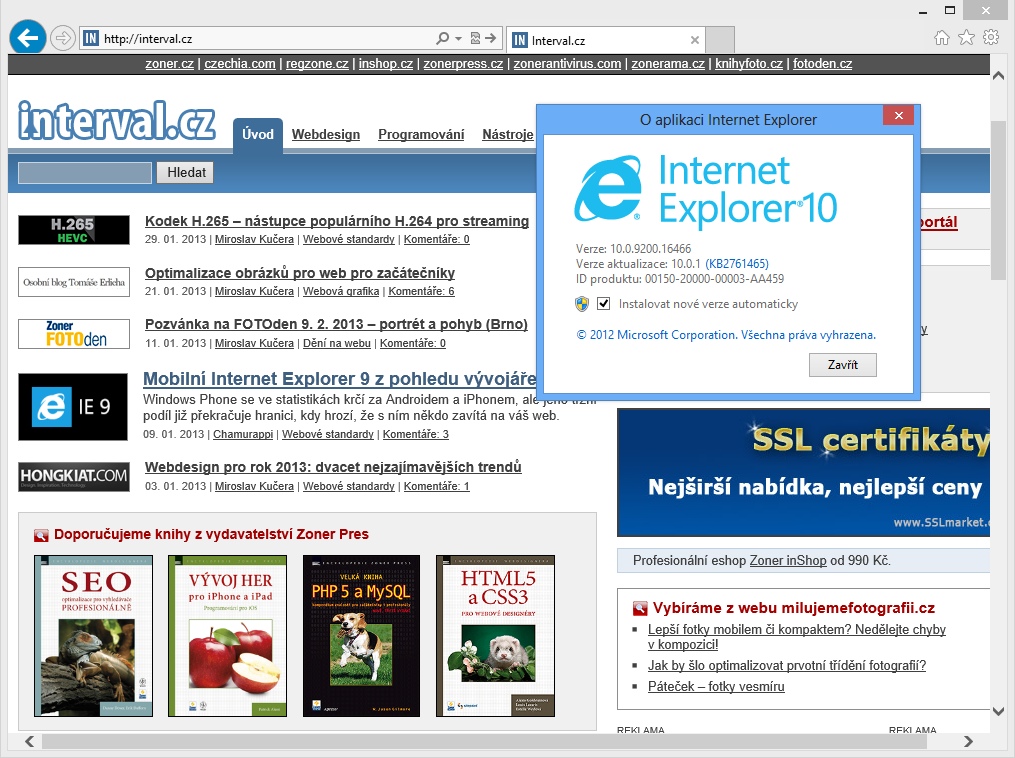Screen dimensions: 1015x758
Task: Open the KB2761465 update link
Action: [x=737, y=263]
